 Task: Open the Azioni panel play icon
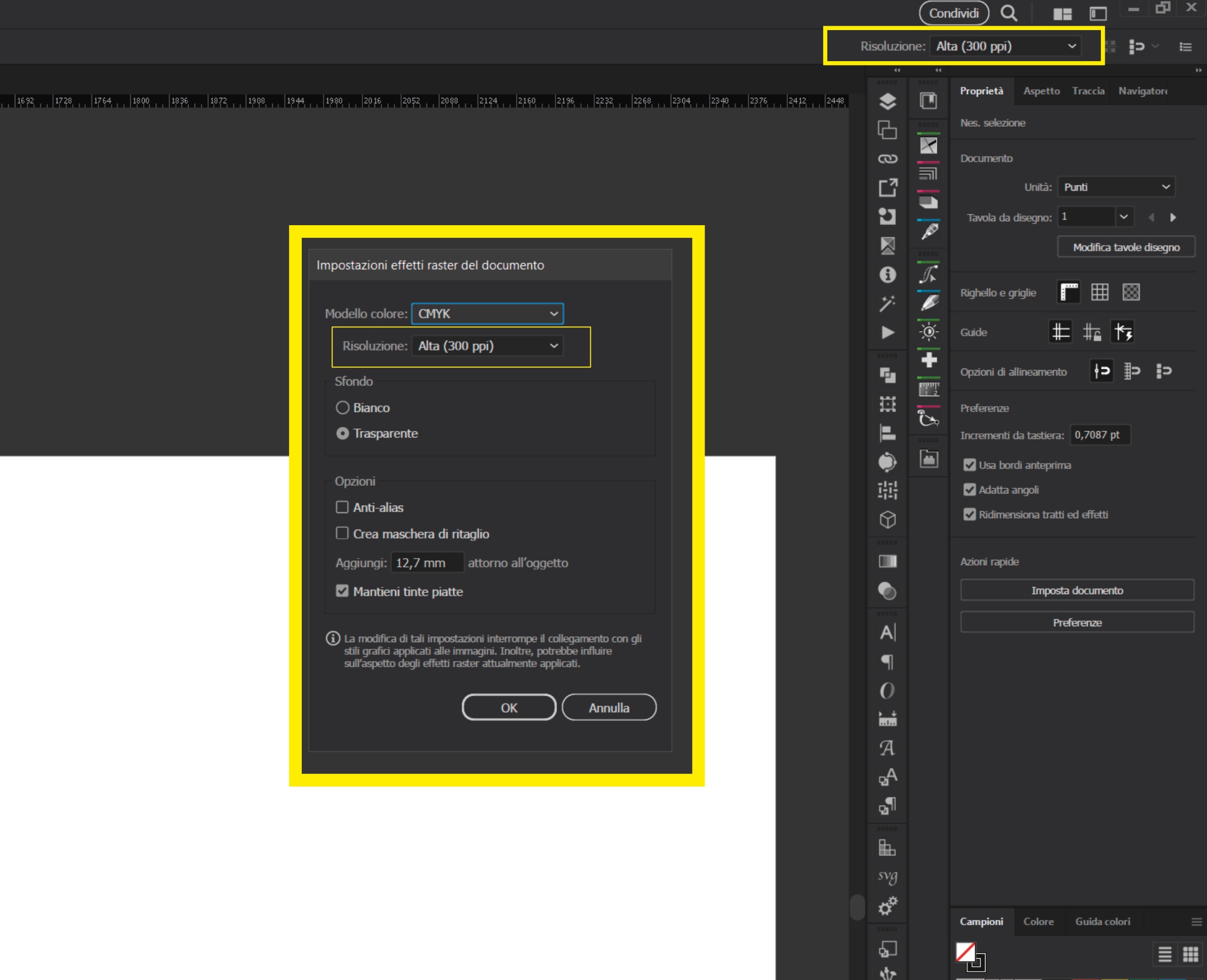pos(887,332)
